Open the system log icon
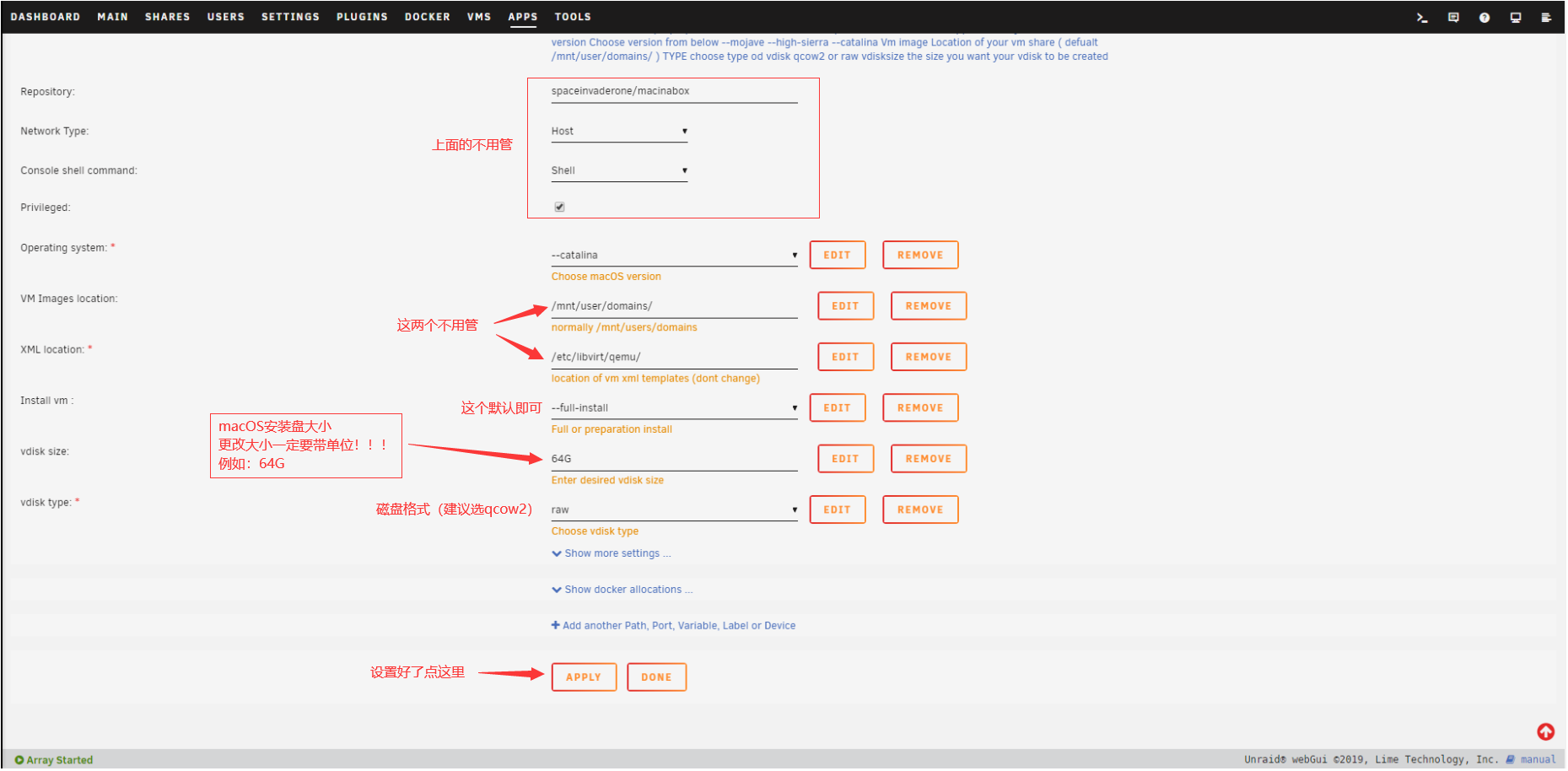The width and height of the screenshot is (1568, 771). tap(1546, 18)
